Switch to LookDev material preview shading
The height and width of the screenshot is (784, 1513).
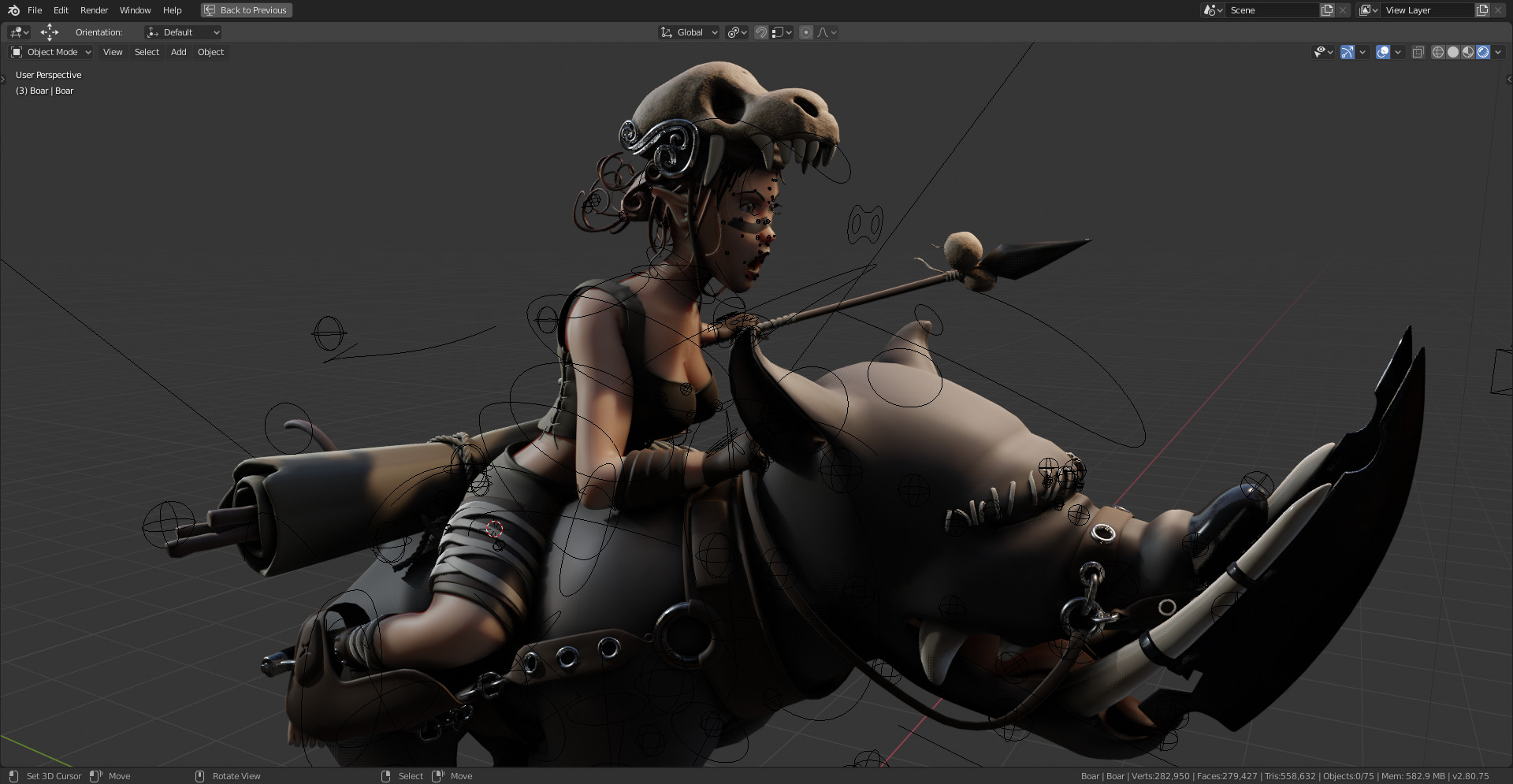pos(1468,52)
